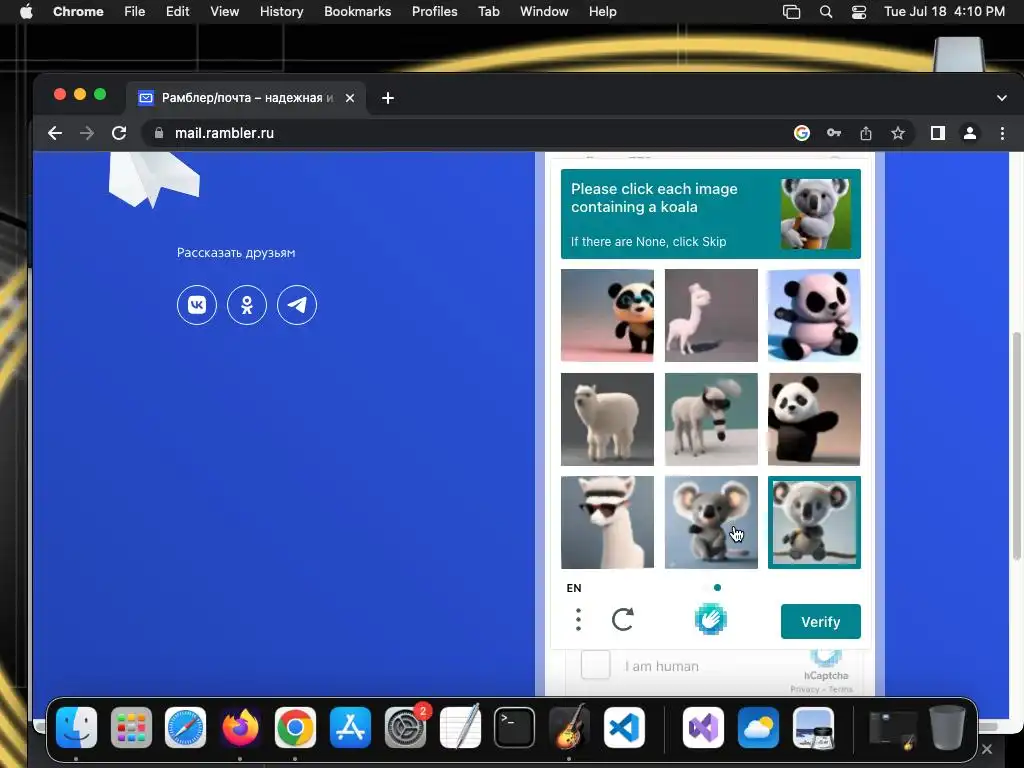Open Control Center in menu bar

pos(859,12)
